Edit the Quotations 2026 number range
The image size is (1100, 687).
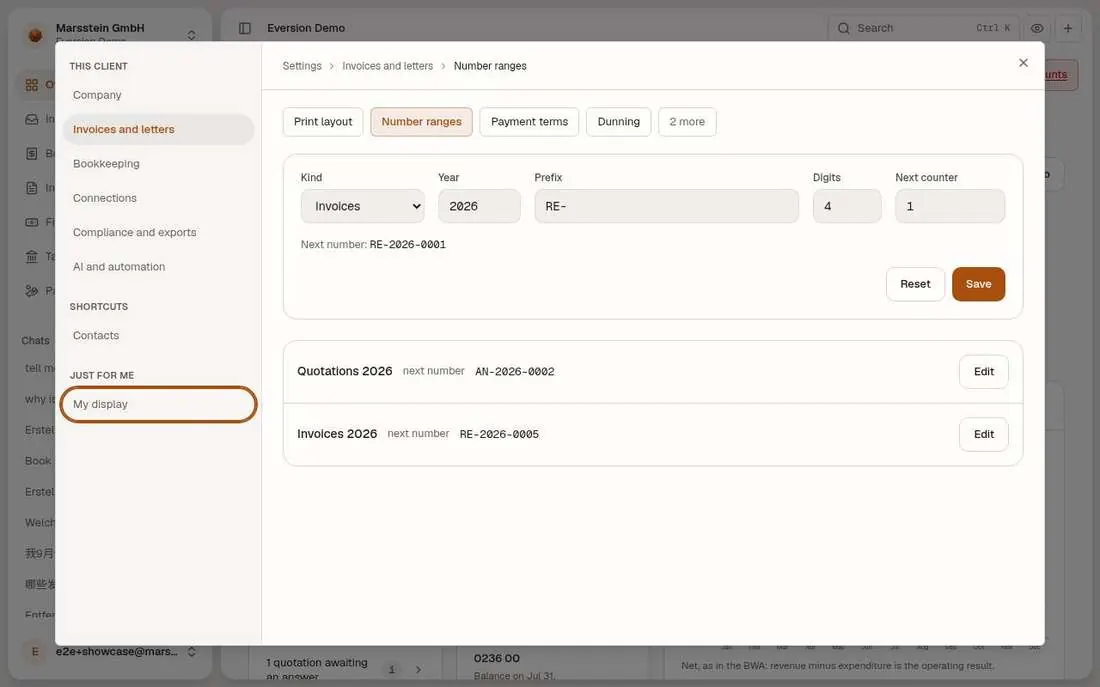984,372
